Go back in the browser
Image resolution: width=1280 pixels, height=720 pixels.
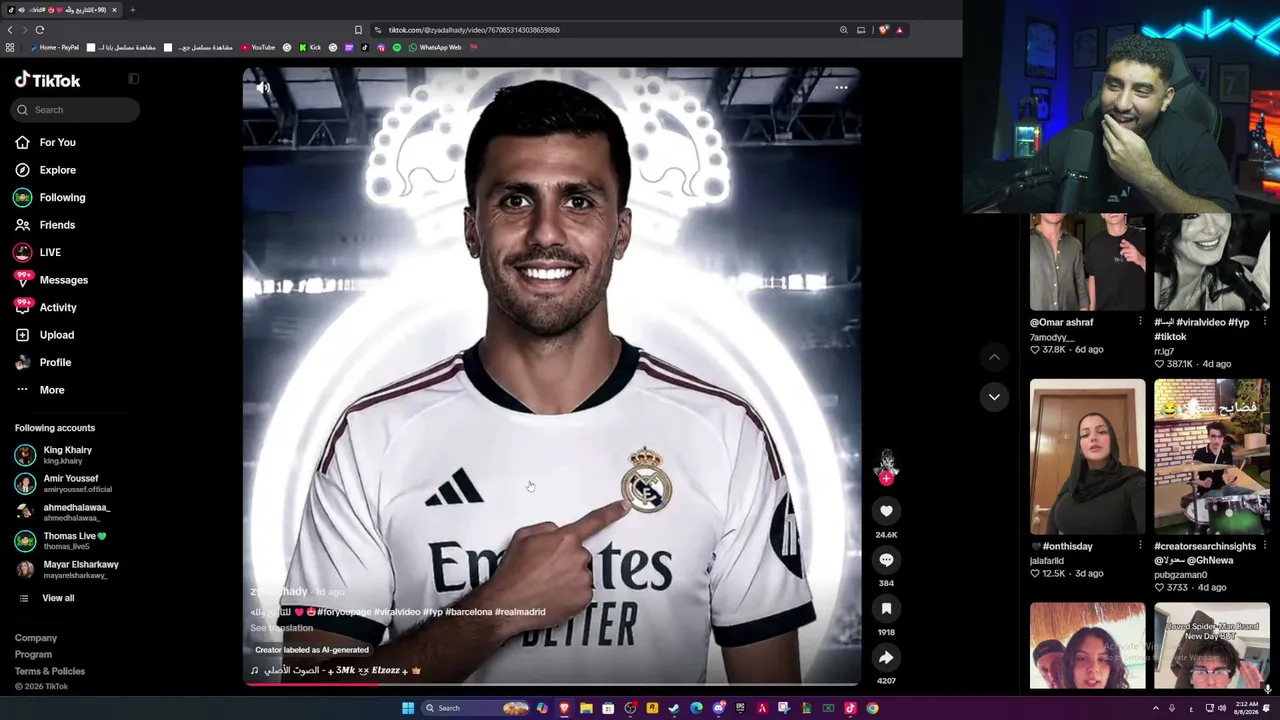(10, 30)
